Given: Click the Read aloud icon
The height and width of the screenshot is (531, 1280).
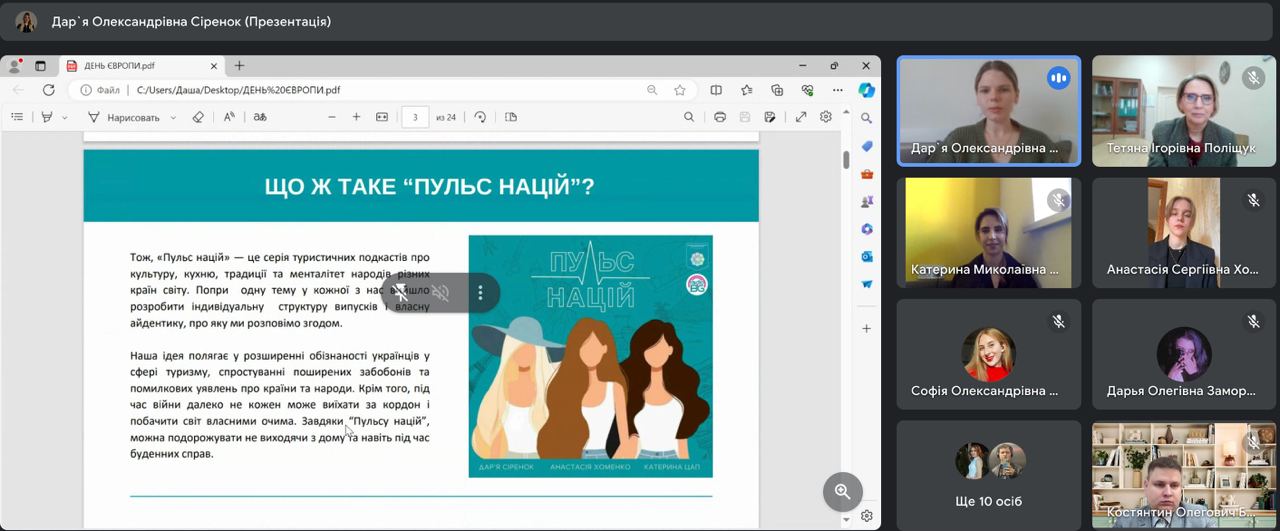Looking at the screenshot, I should click(x=229, y=117).
